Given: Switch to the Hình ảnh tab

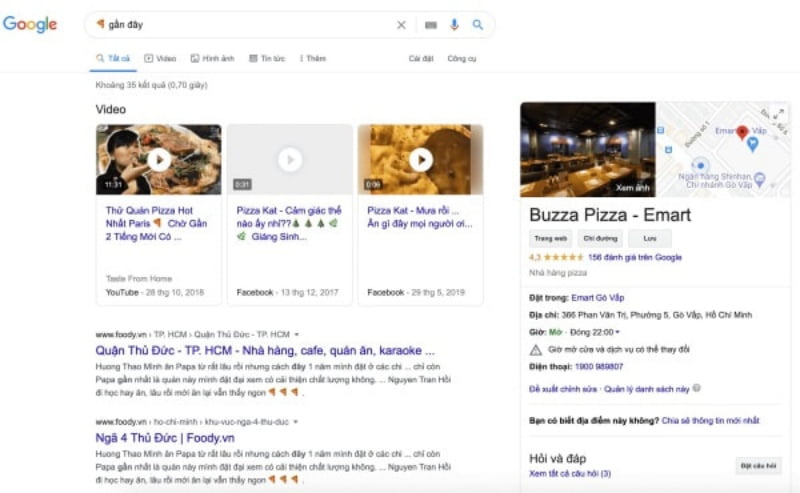Looking at the screenshot, I should [212, 59].
